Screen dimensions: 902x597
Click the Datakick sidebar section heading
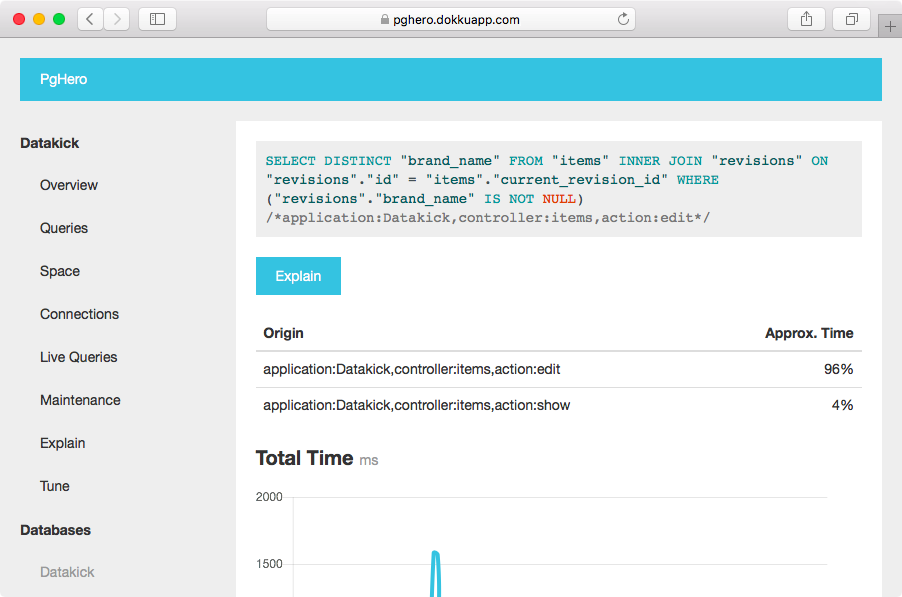[x=49, y=143]
